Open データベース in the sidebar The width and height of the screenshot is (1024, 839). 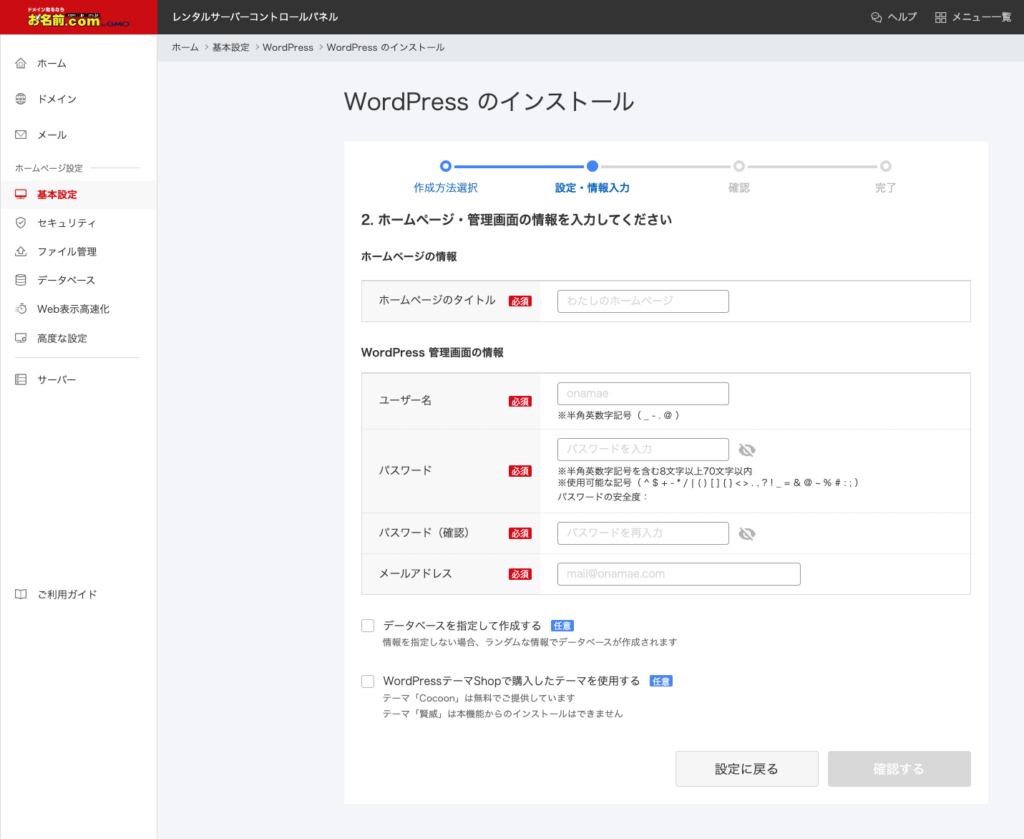coord(66,280)
